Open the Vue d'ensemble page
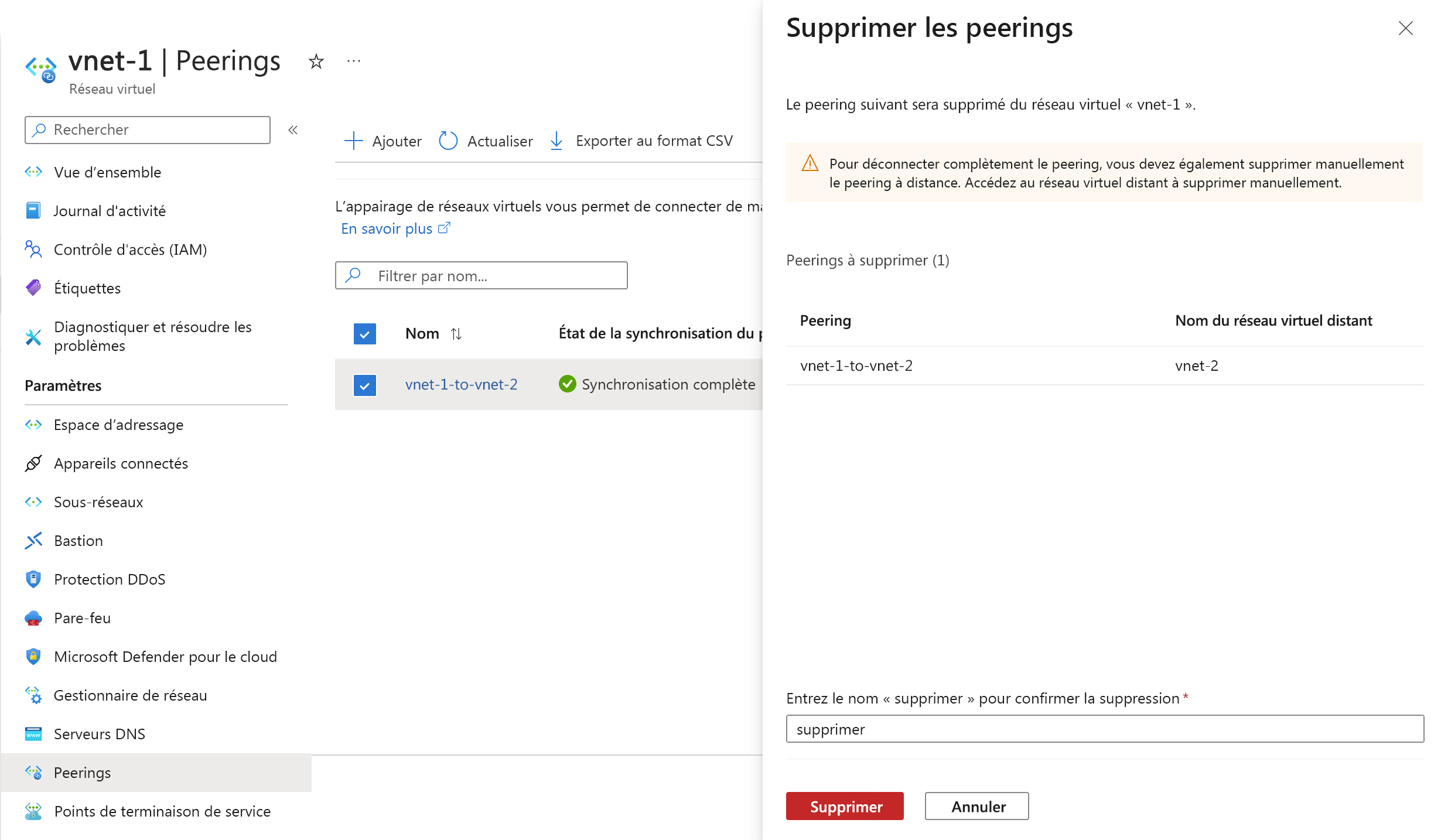 click(x=106, y=172)
